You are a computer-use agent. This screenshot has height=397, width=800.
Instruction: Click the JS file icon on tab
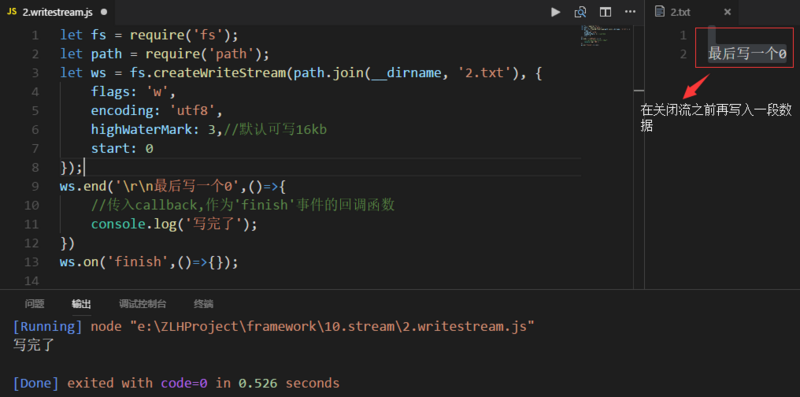[12, 12]
